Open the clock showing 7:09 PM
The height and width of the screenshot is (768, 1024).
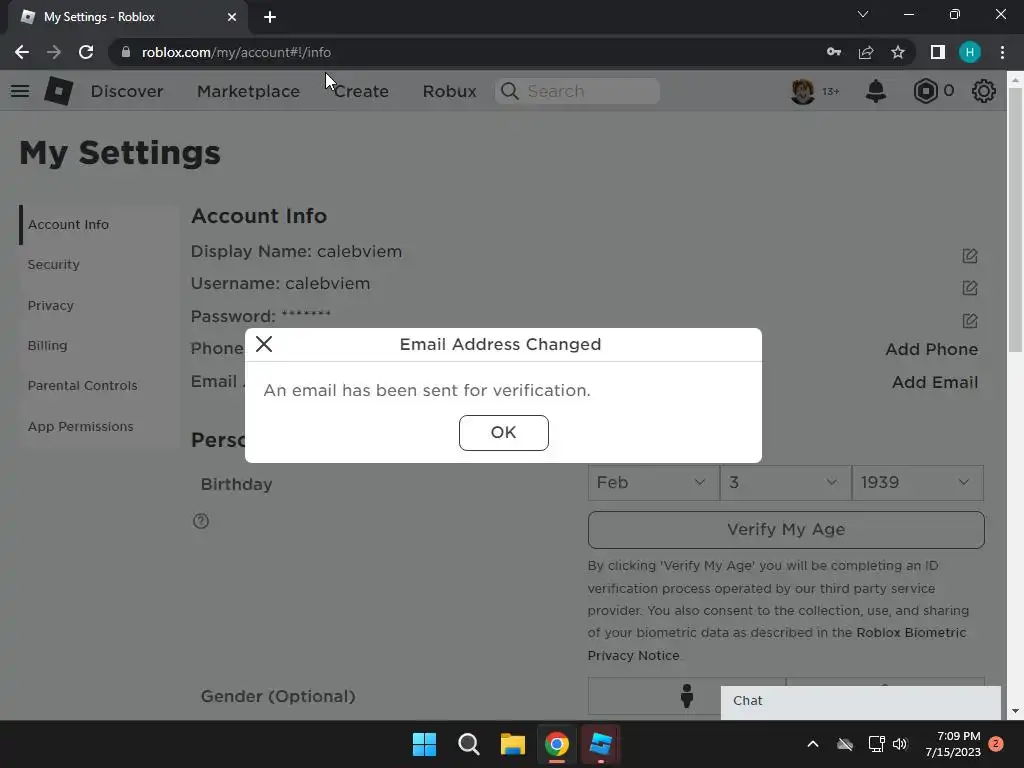pyautogui.click(x=953, y=744)
